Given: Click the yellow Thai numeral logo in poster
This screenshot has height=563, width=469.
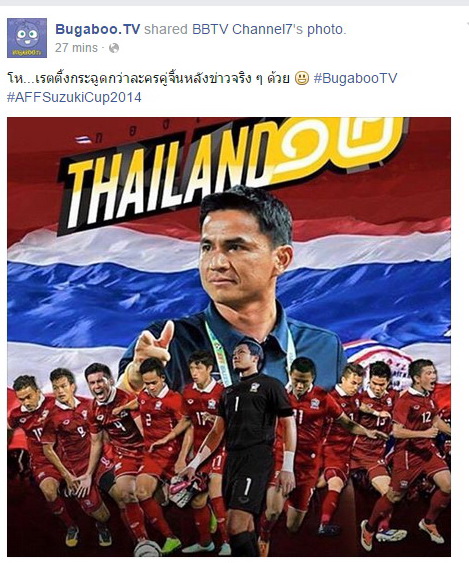Looking at the screenshot, I should [338, 147].
